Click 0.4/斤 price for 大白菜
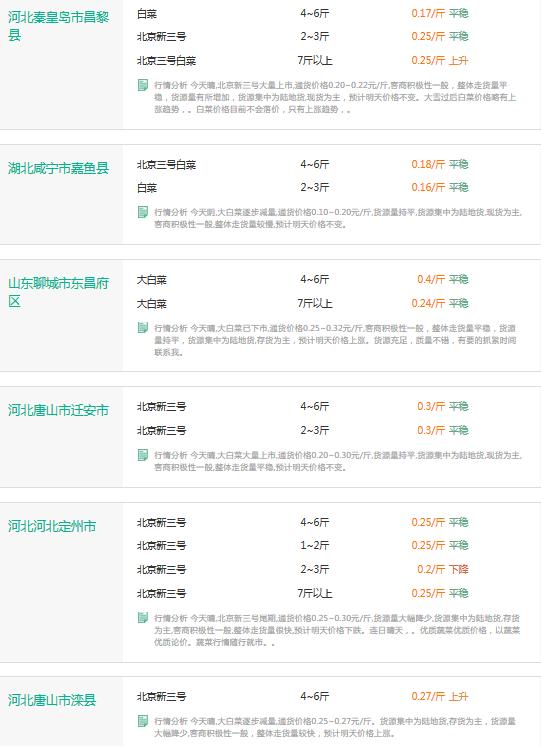The width and height of the screenshot is (541, 746). pyautogui.click(x=431, y=279)
